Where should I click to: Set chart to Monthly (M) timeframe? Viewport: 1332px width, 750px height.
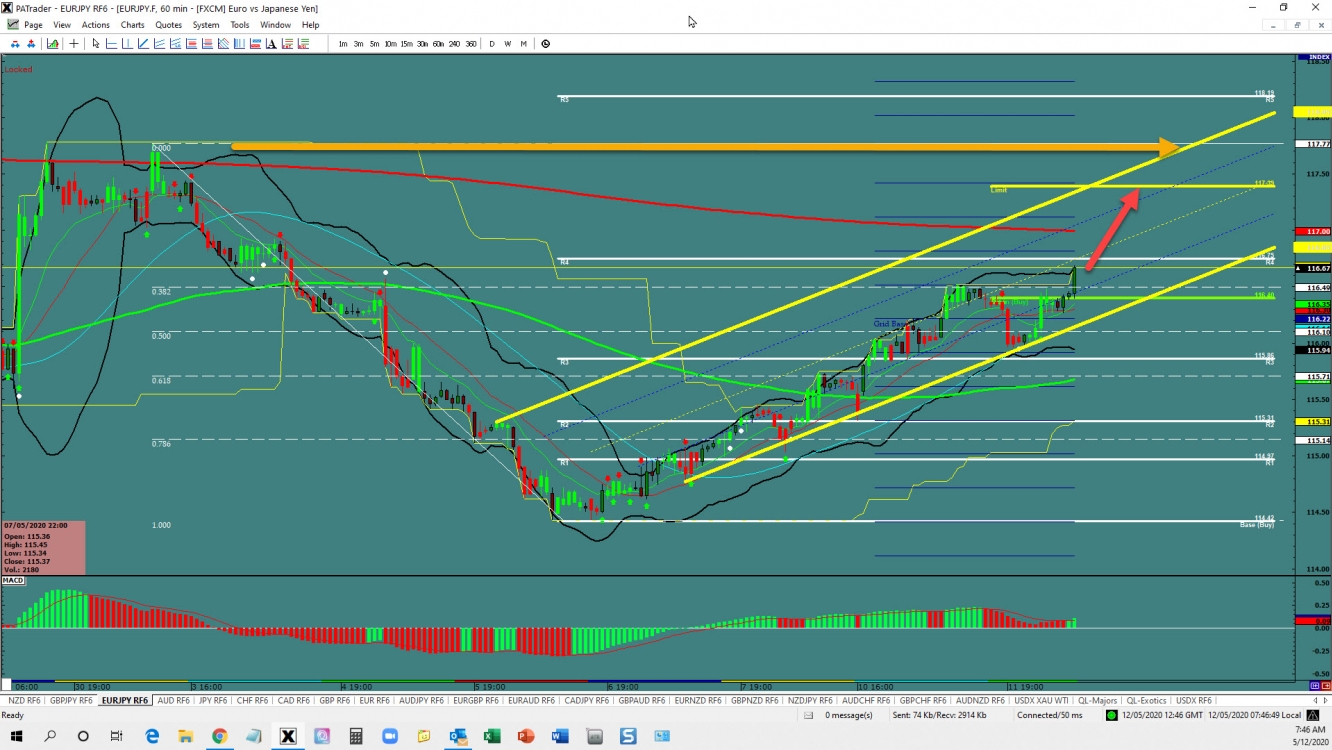pyautogui.click(x=523, y=44)
